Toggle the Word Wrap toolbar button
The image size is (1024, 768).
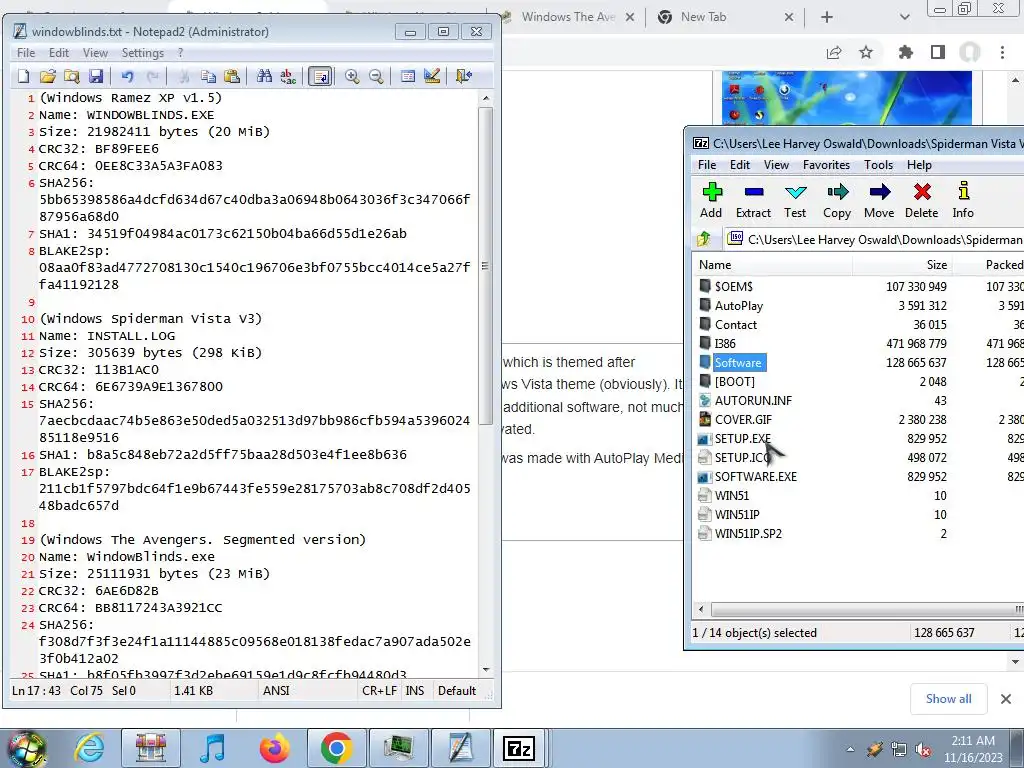(x=320, y=76)
